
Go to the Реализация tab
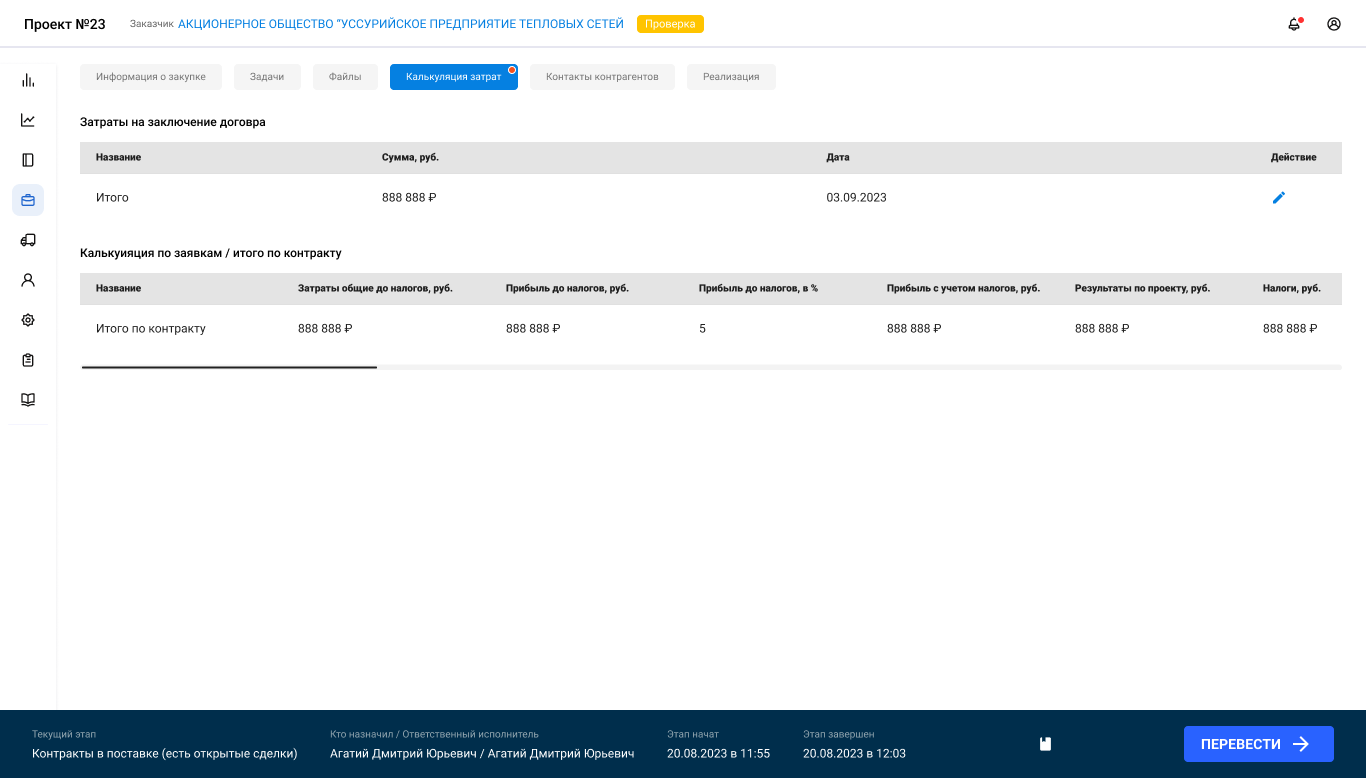(x=731, y=77)
